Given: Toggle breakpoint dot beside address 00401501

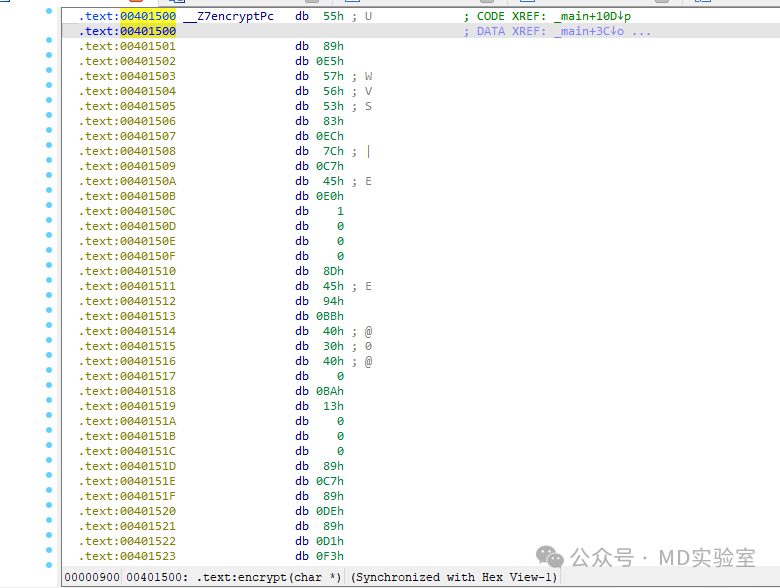Looking at the screenshot, I should 49,40.
